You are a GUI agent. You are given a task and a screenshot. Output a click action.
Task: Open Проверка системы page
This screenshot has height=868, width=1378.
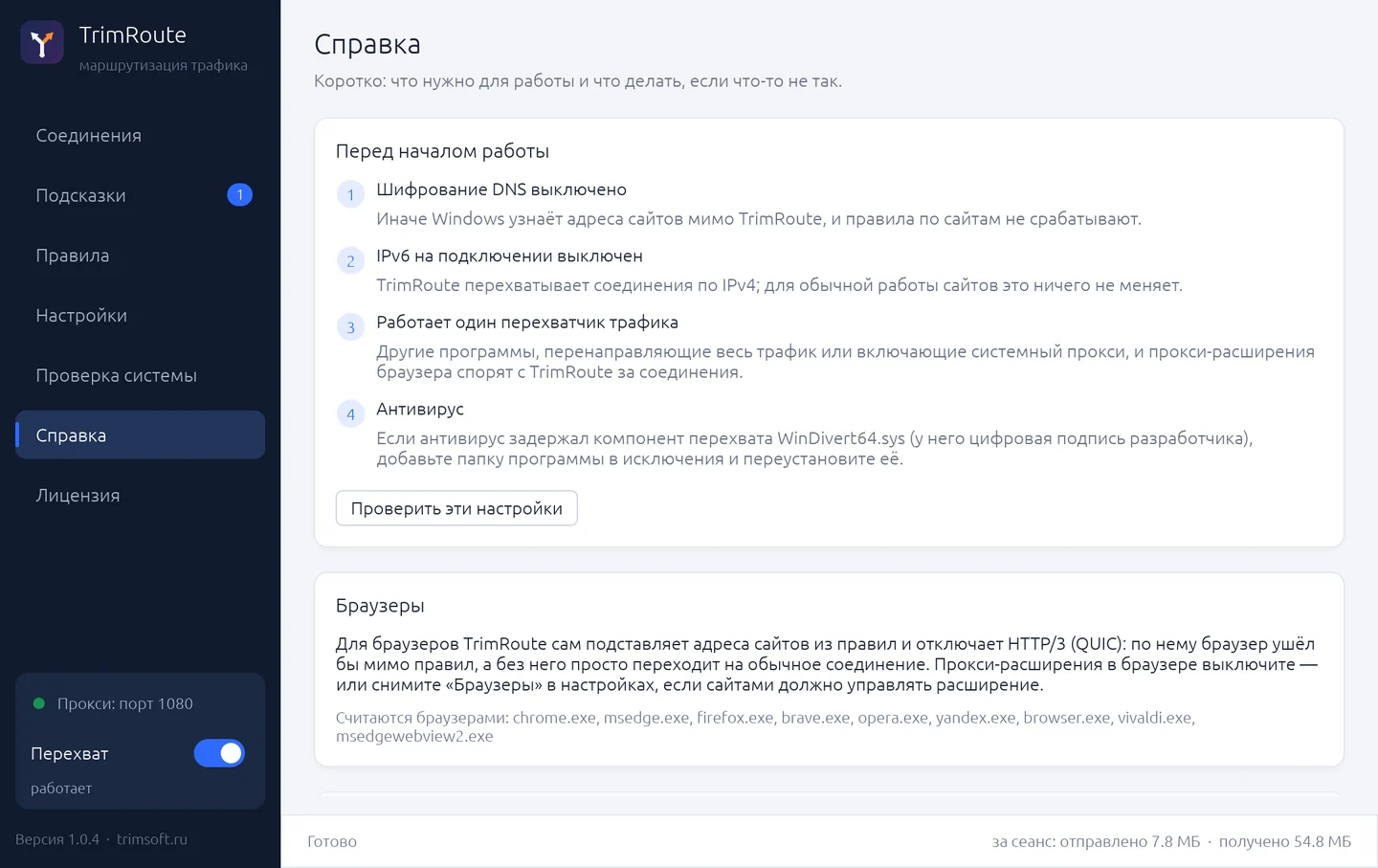coord(140,375)
